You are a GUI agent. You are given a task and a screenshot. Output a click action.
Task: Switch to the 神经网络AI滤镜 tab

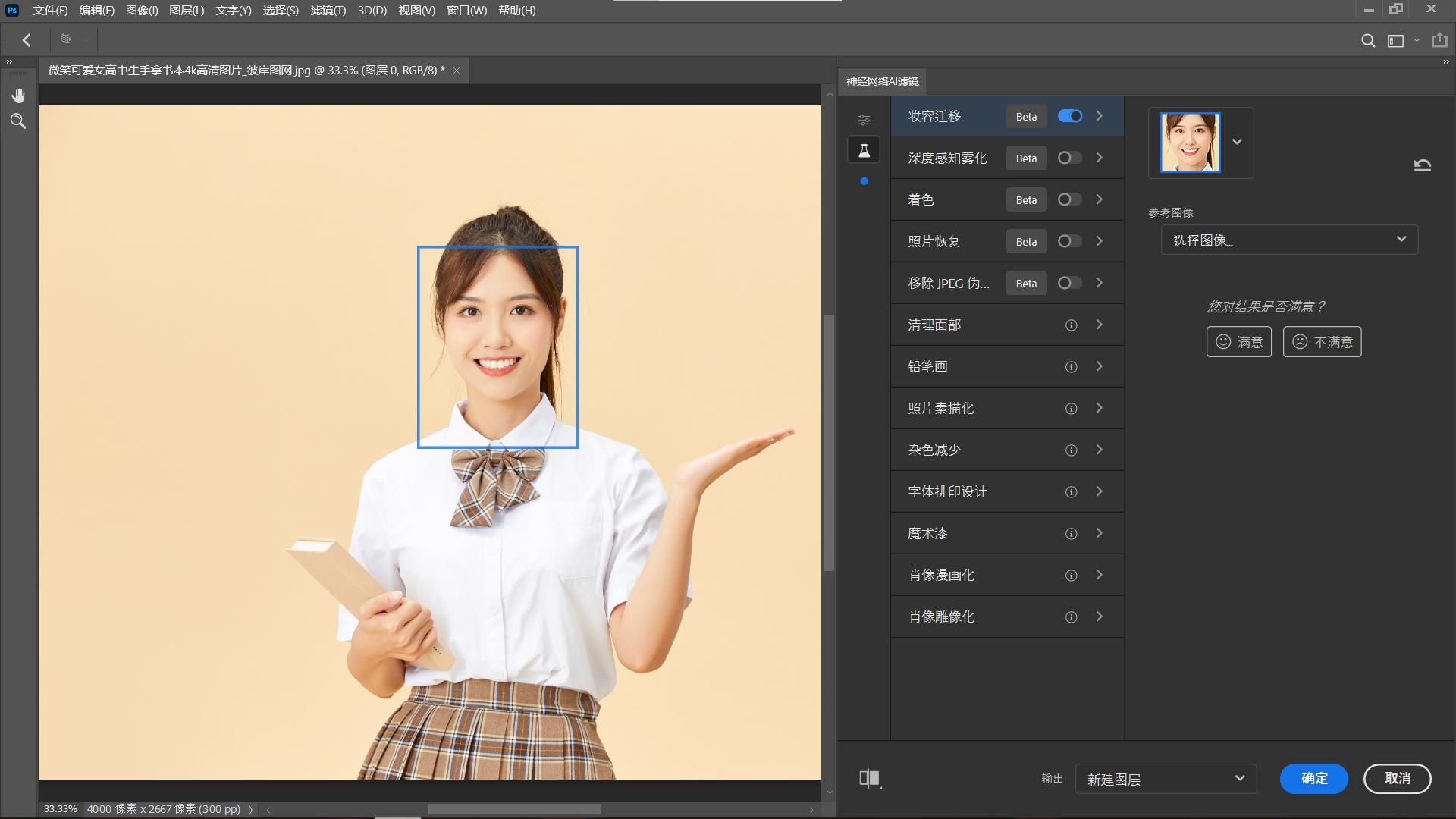883,81
